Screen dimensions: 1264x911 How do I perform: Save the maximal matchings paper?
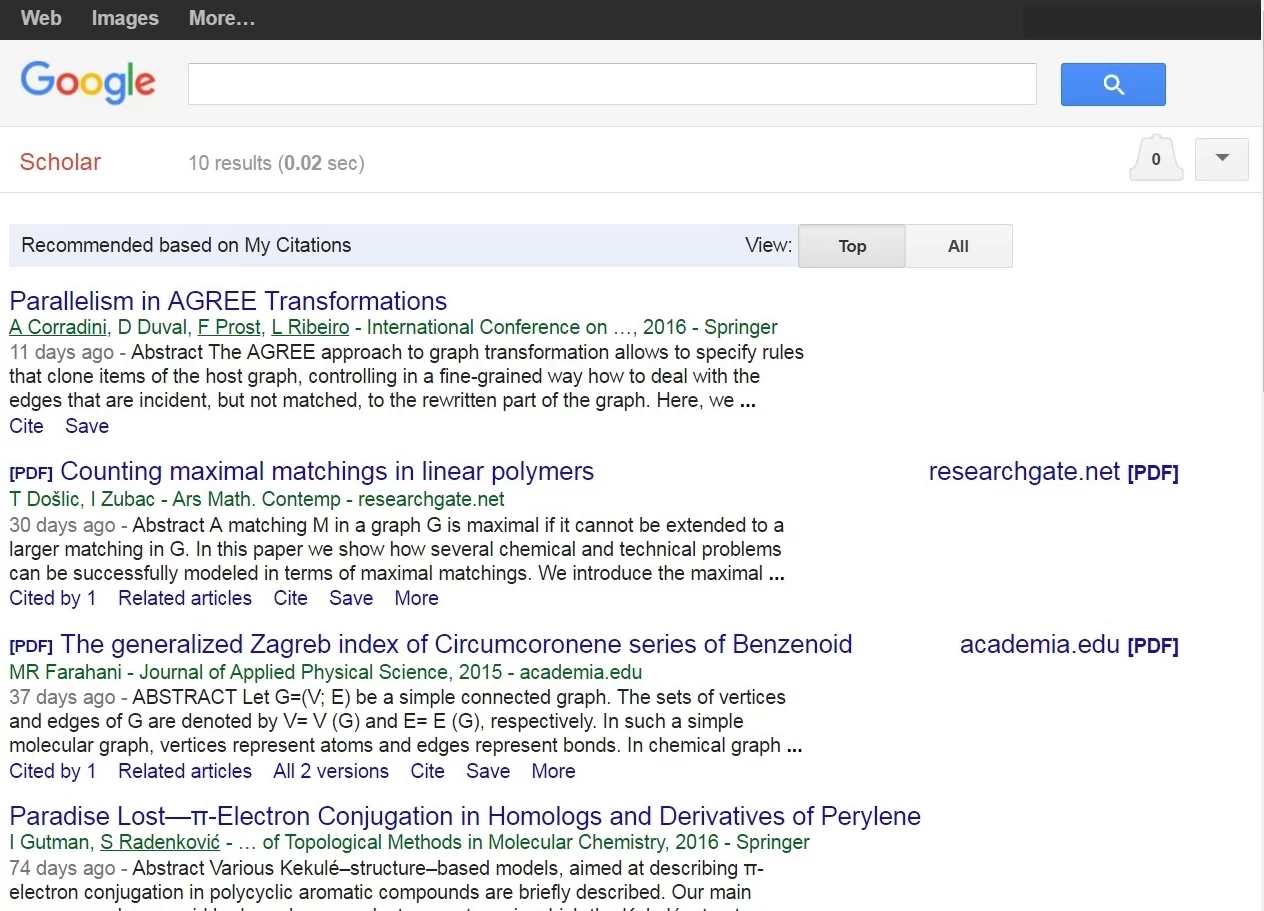[351, 598]
